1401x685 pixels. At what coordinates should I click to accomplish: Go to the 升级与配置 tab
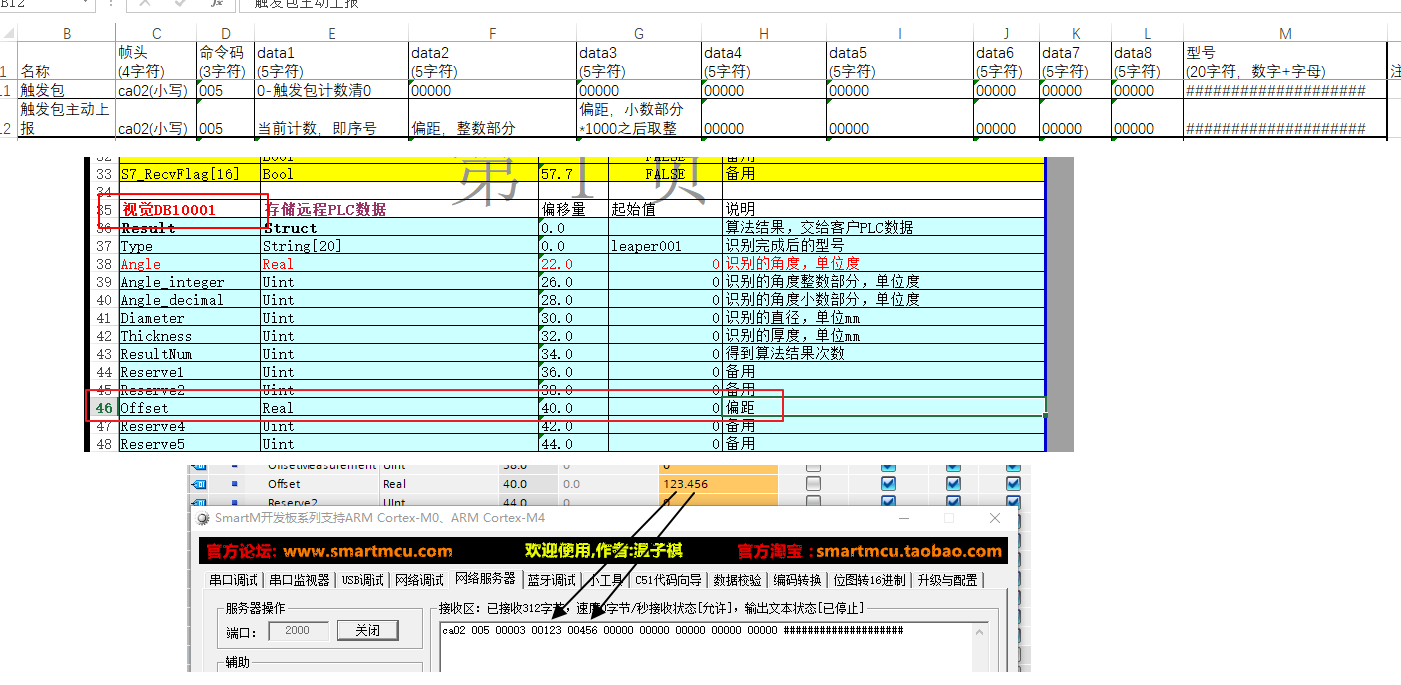pyautogui.click(x=946, y=580)
